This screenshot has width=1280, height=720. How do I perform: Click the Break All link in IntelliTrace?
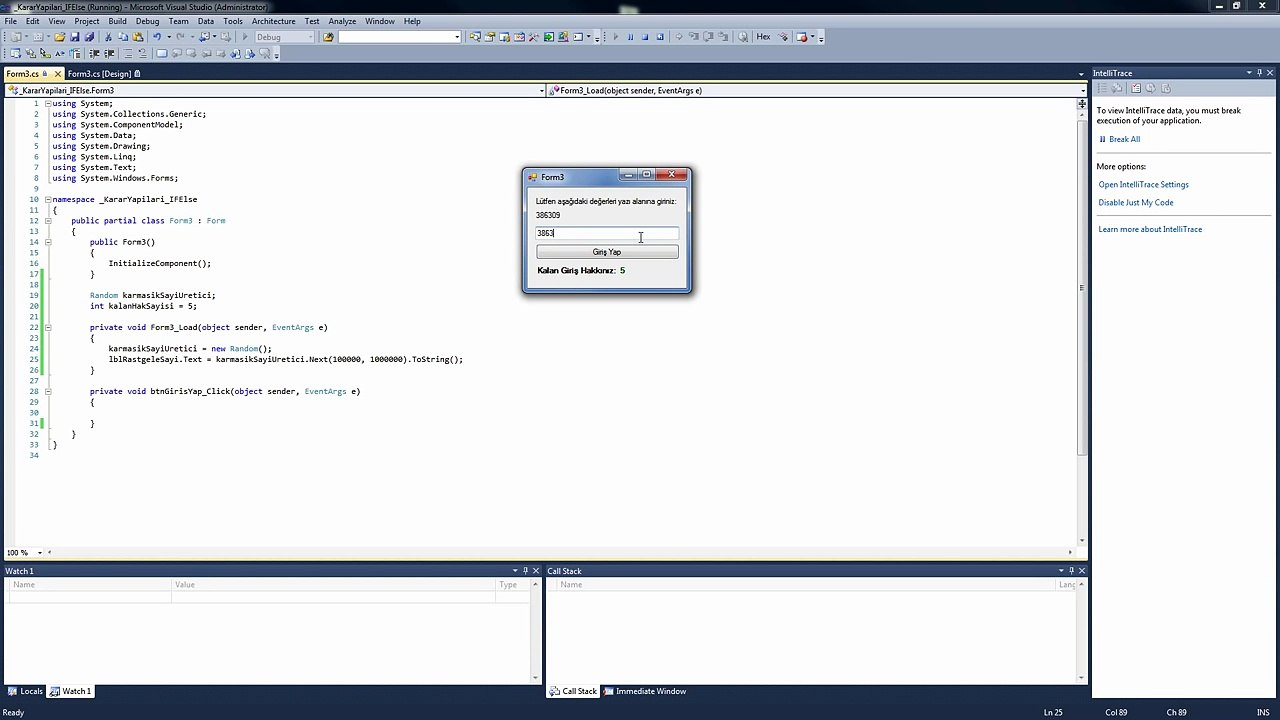tap(1124, 139)
